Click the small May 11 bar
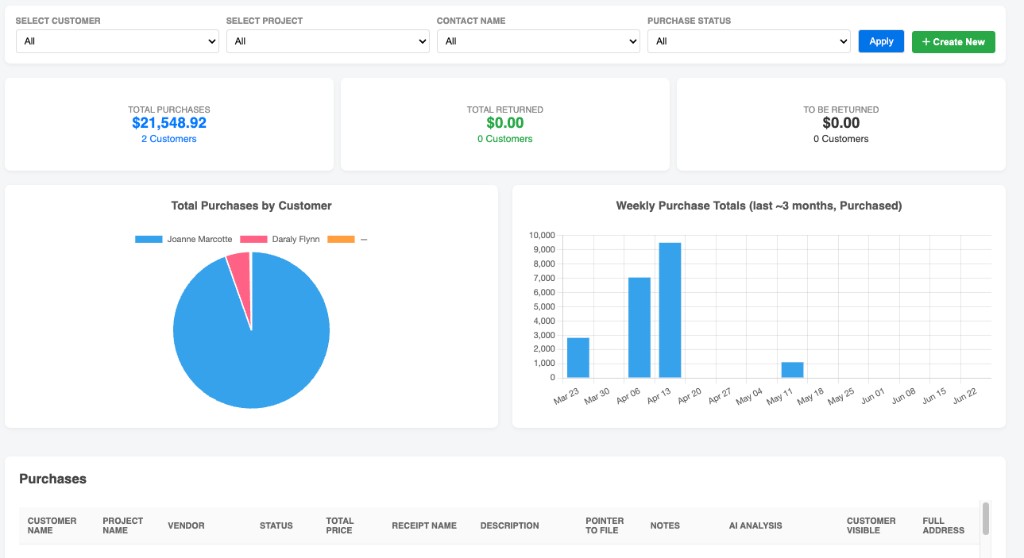Image resolution: width=1024 pixels, height=558 pixels. click(x=792, y=370)
